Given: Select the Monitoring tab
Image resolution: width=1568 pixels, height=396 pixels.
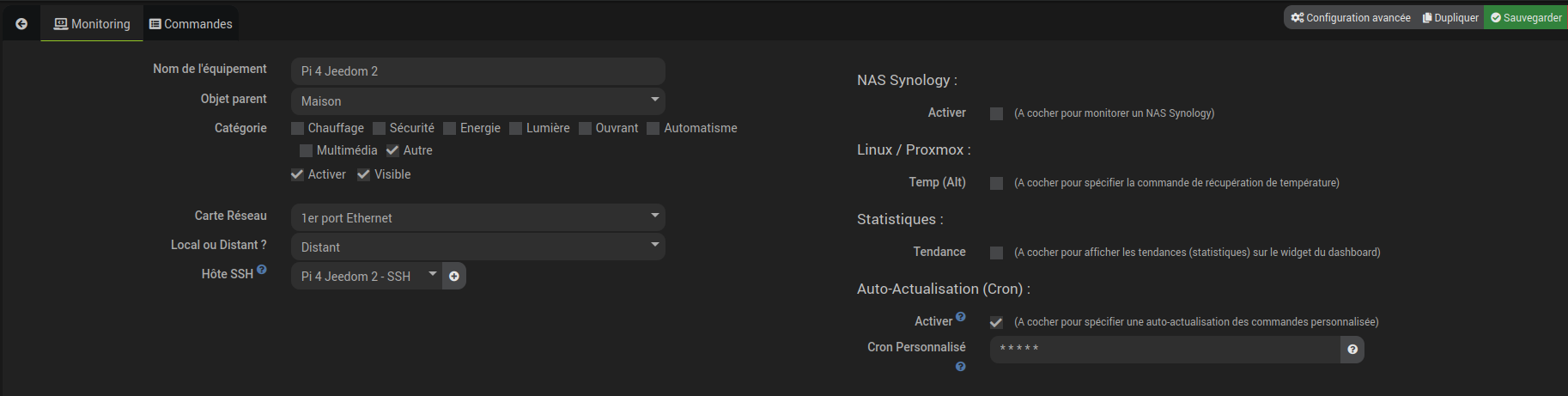Looking at the screenshot, I should (x=92, y=24).
